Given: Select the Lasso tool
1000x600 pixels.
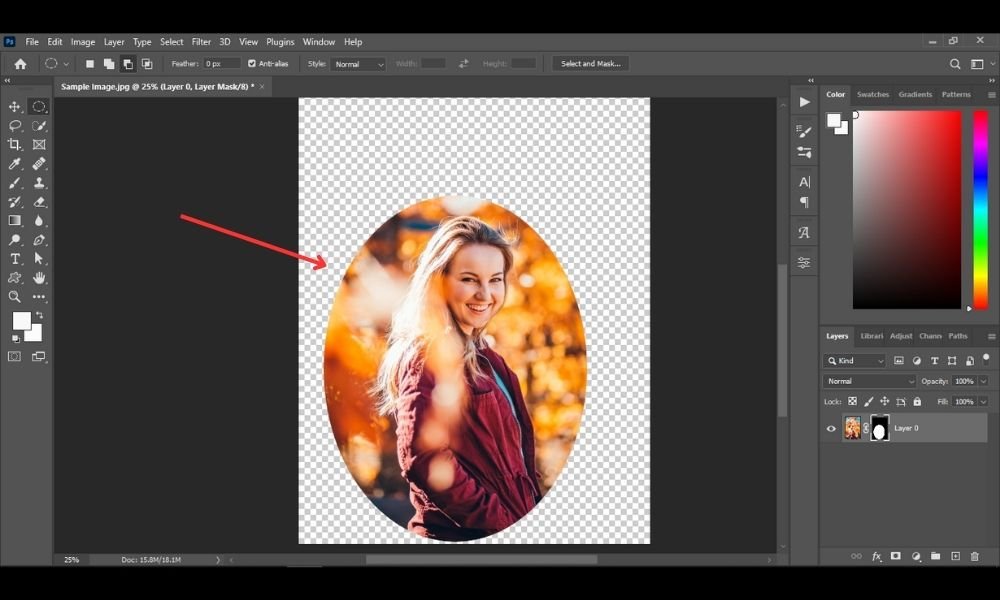Looking at the screenshot, I should pos(14,126).
